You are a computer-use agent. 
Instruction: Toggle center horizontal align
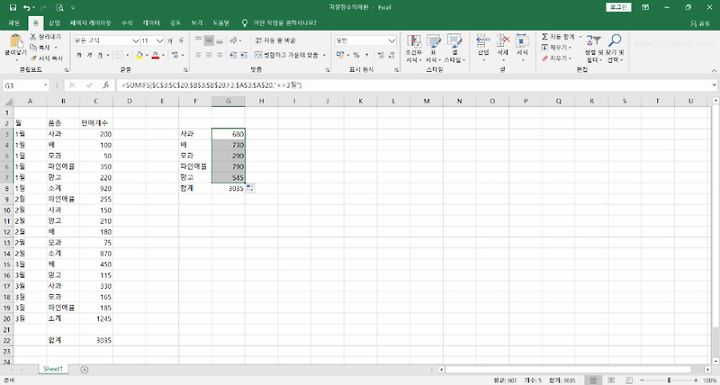tap(209, 55)
